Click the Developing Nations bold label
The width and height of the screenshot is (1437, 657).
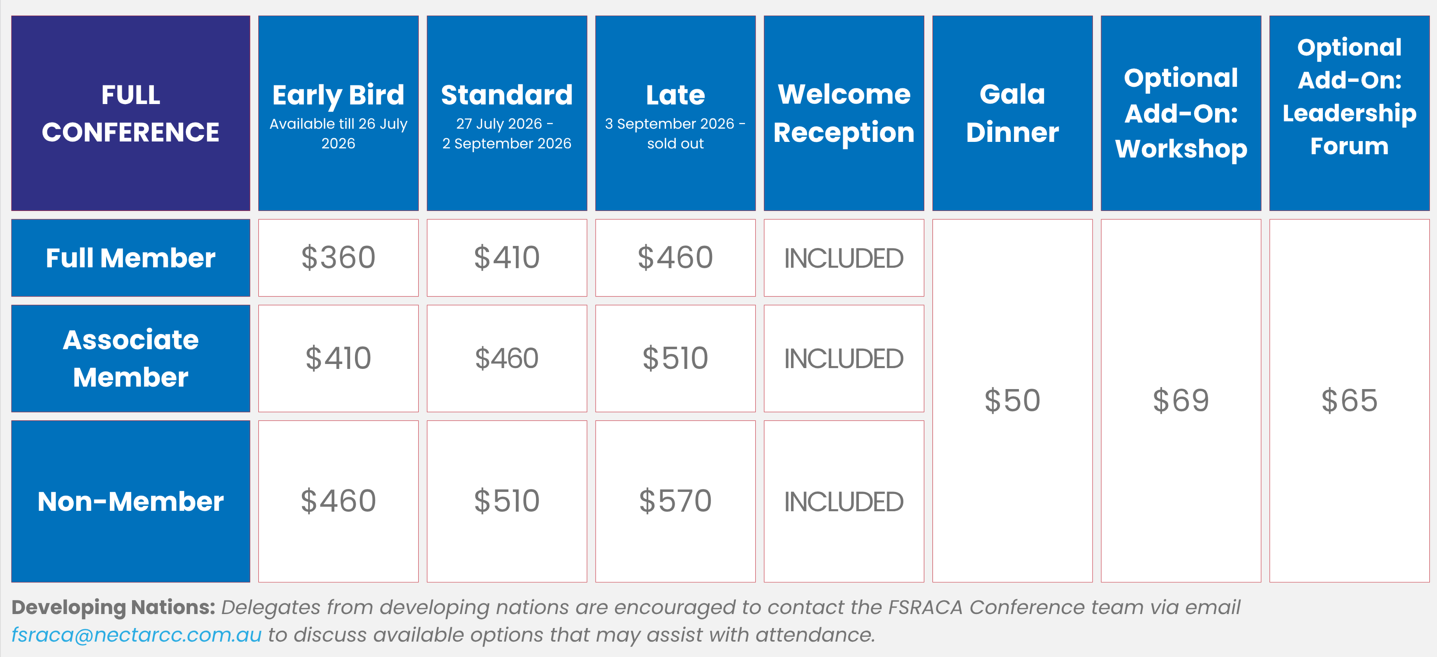coord(113,607)
